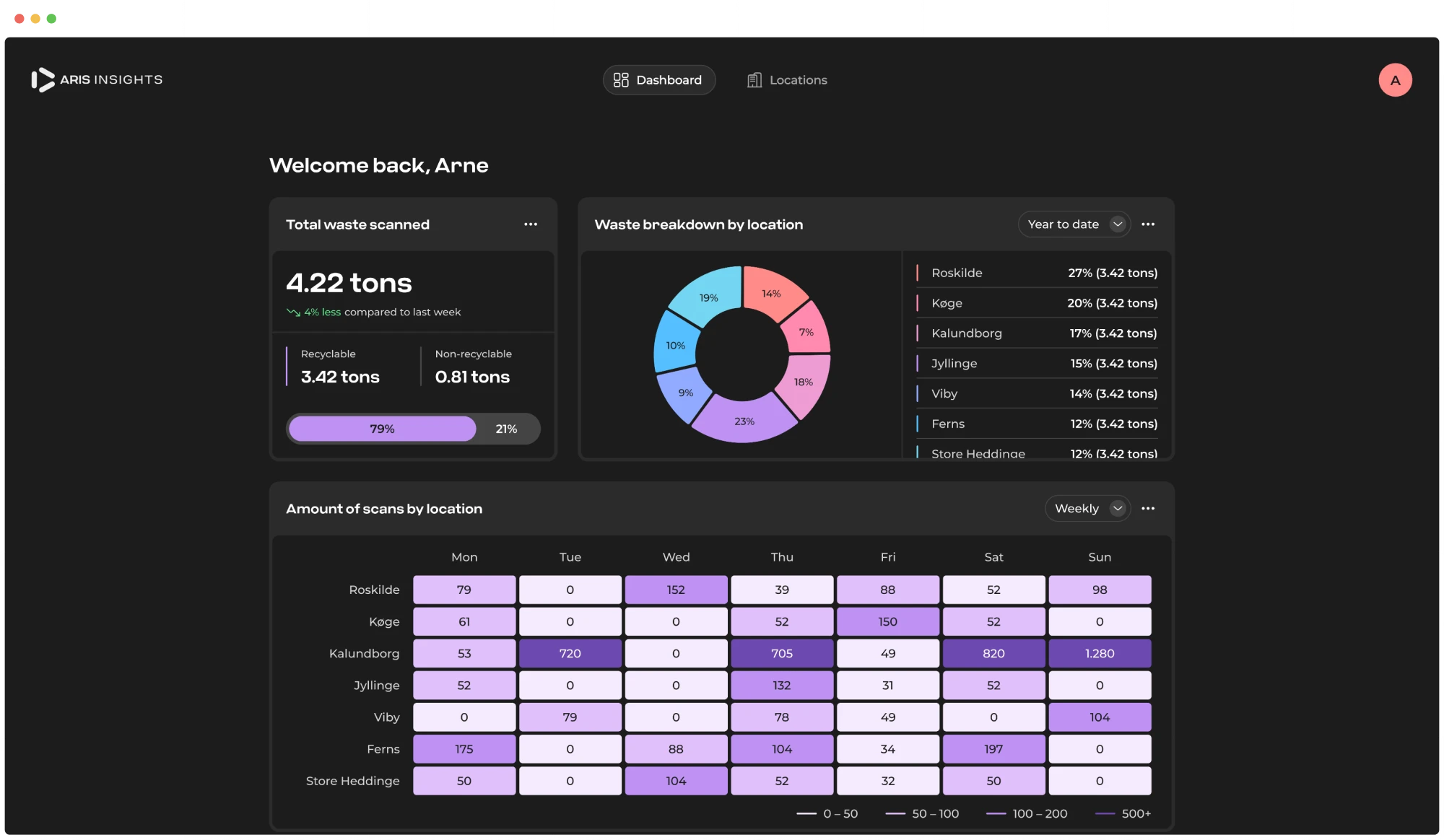Click the three-dot menu on Total waste scanned
The width and height of the screenshot is (1444, 840).
tap(530, 224)
